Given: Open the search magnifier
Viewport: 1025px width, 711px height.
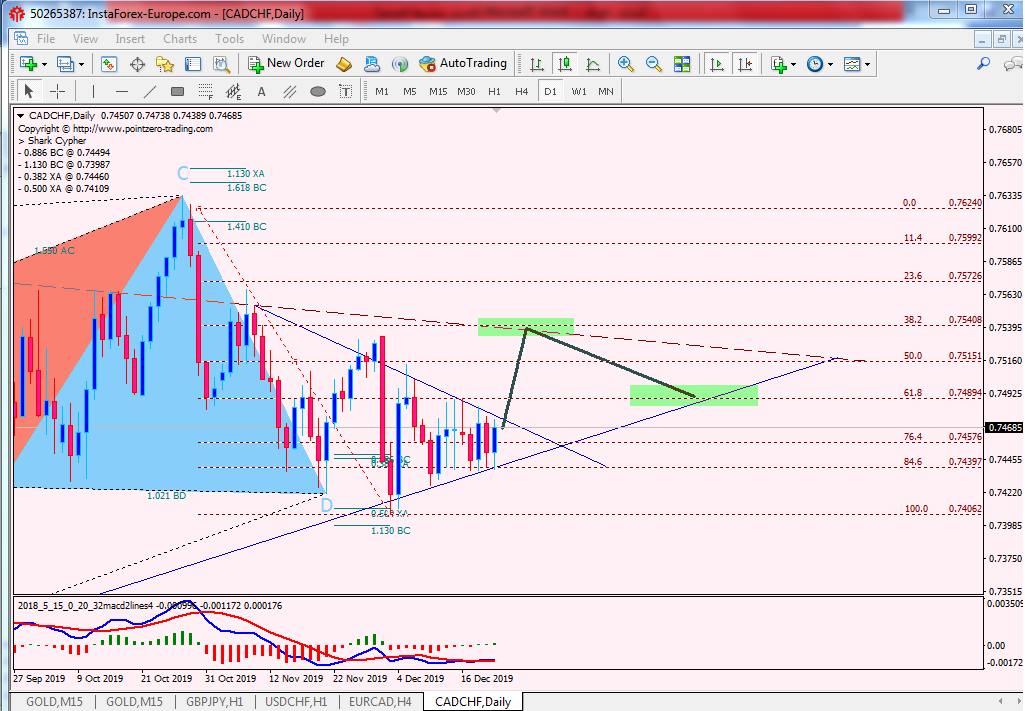Looking at the screenshot, I should coord(983,64).
